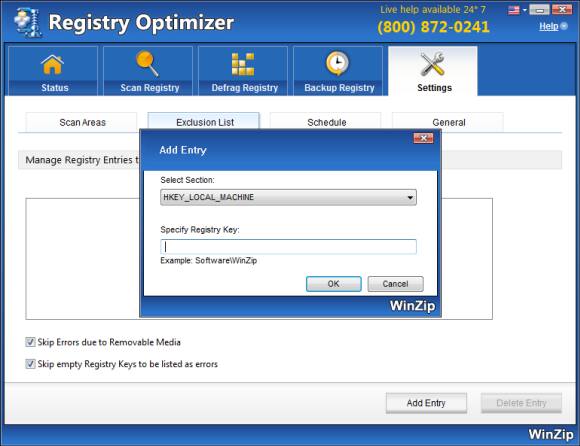Viewport: 580px width, 446px height.
Task: Click the Settings tools icon
Action: pyautogui.click(x=432, y=64)
